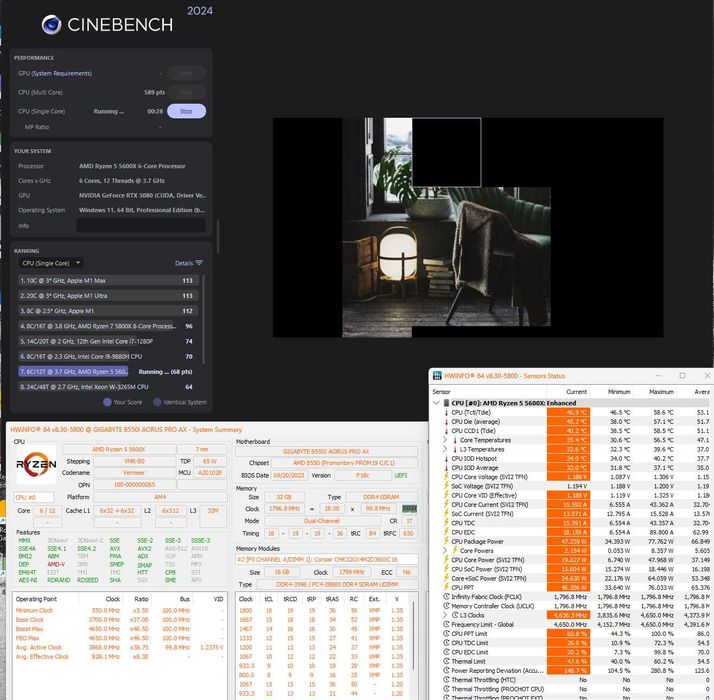Click the ranking list vertical scrollbar

point(203,319)
